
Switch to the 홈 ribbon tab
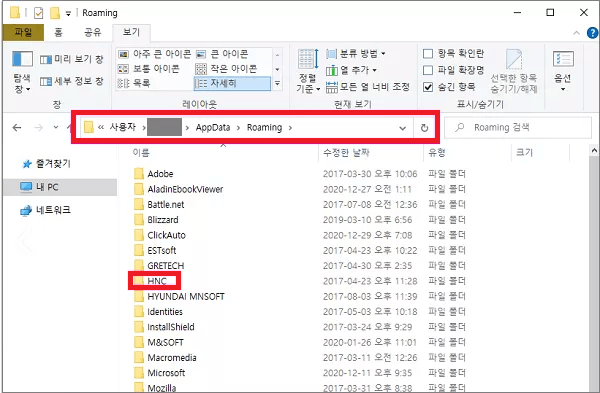point(58,33)
